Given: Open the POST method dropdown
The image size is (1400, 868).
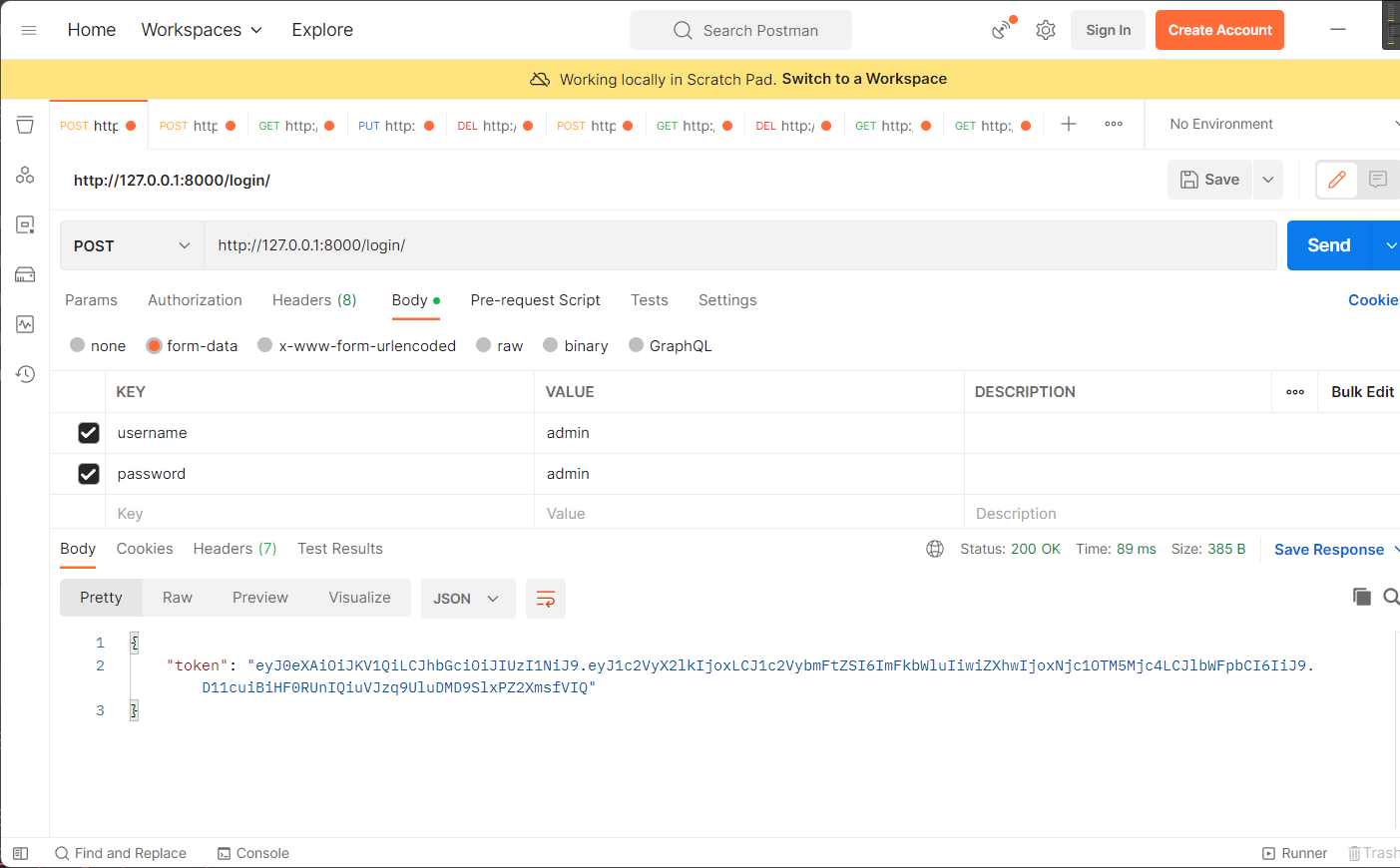Looking at the screenshot, I should (132, 245).
